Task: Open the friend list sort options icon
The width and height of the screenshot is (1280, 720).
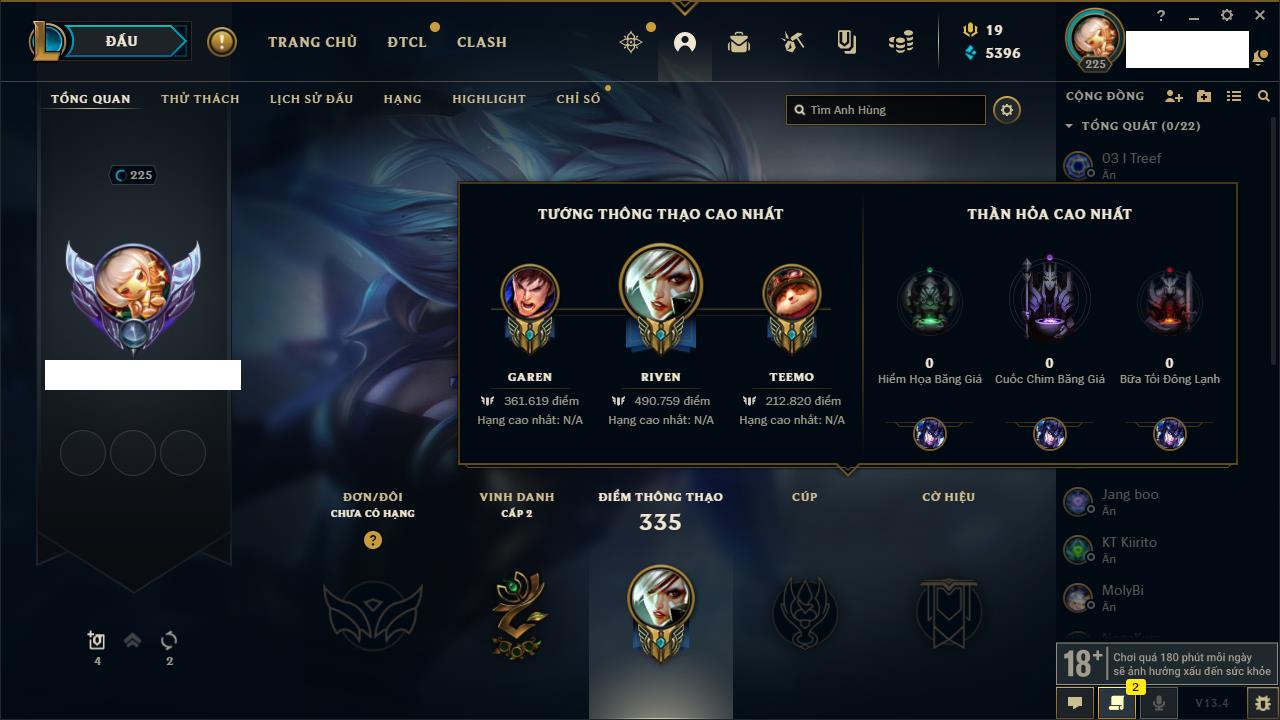Action: pyautogui.click(x=1234, y=96)
